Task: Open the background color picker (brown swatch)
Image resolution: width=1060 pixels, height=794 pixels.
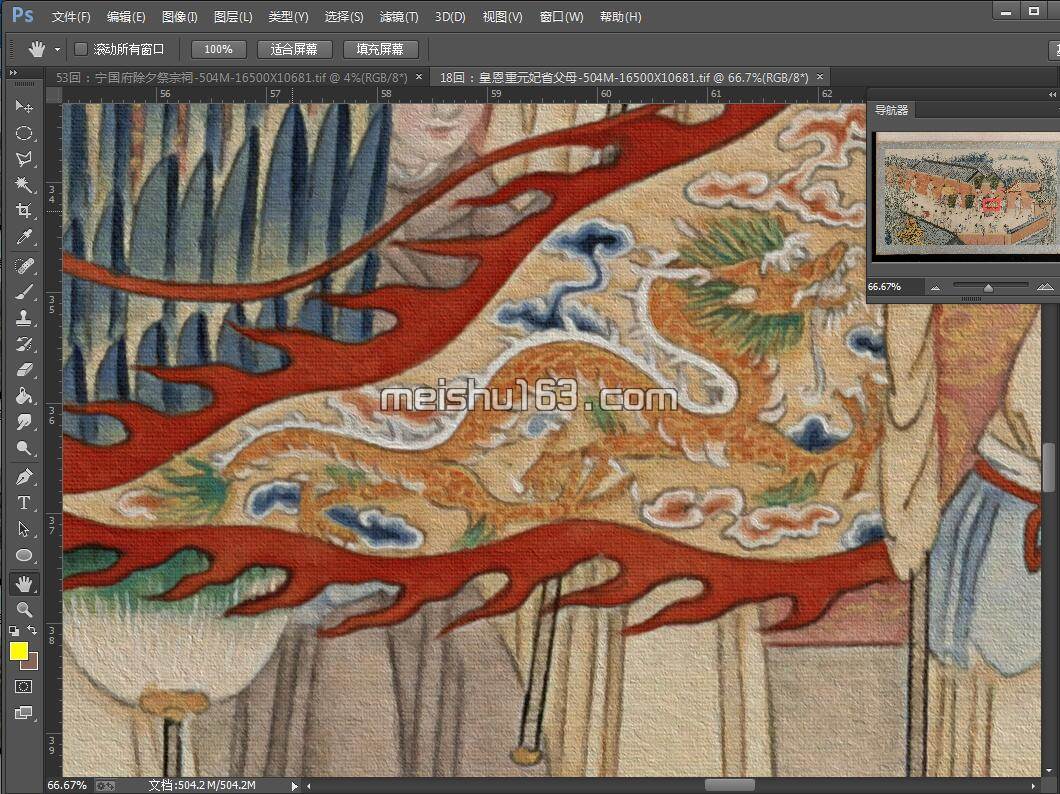Action: pyautogui.click(x=32, y=663)
